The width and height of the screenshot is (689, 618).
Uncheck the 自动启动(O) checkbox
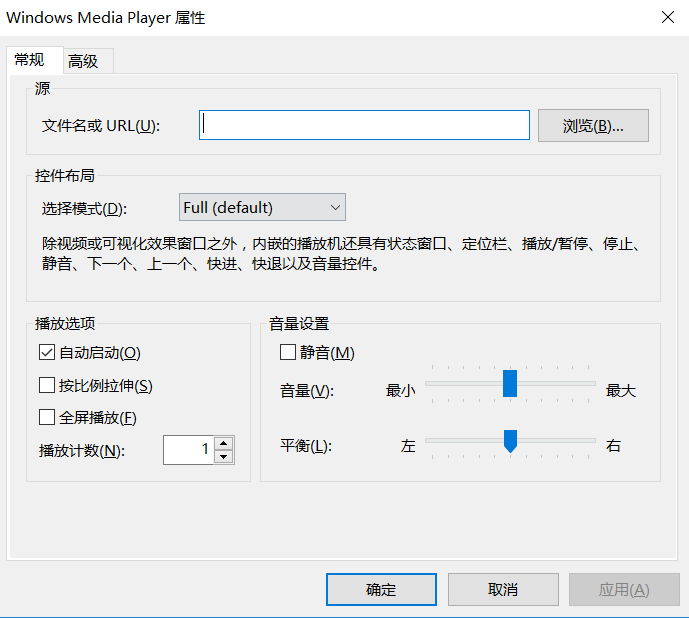47,353
